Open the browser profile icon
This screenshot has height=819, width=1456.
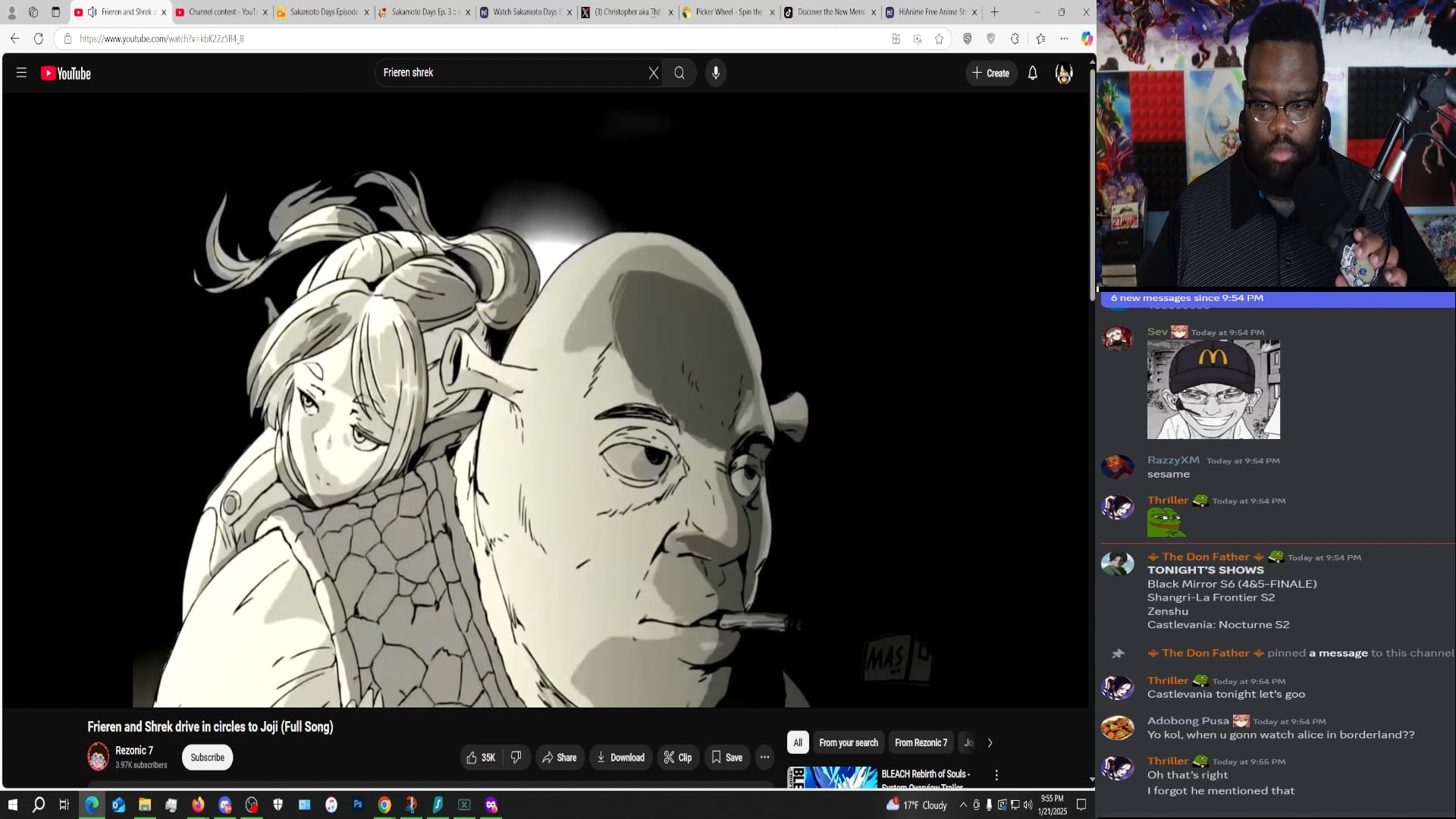[11, 12]
